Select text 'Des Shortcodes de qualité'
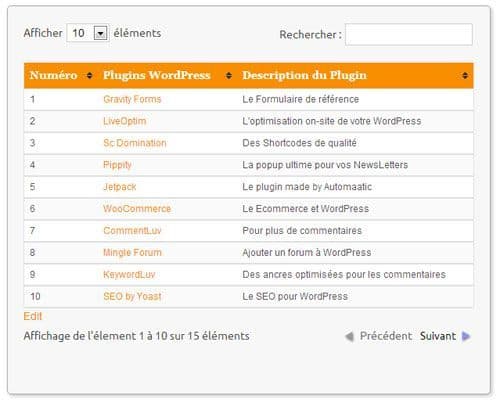This screenshot has width=500, height=403. click(299, 143)
